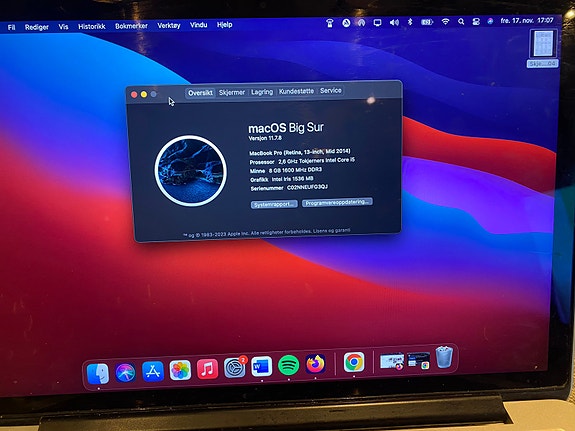Minimize the About This Mac window
The height and width of the screenshot is (431, 575).
tap(144, 94)
